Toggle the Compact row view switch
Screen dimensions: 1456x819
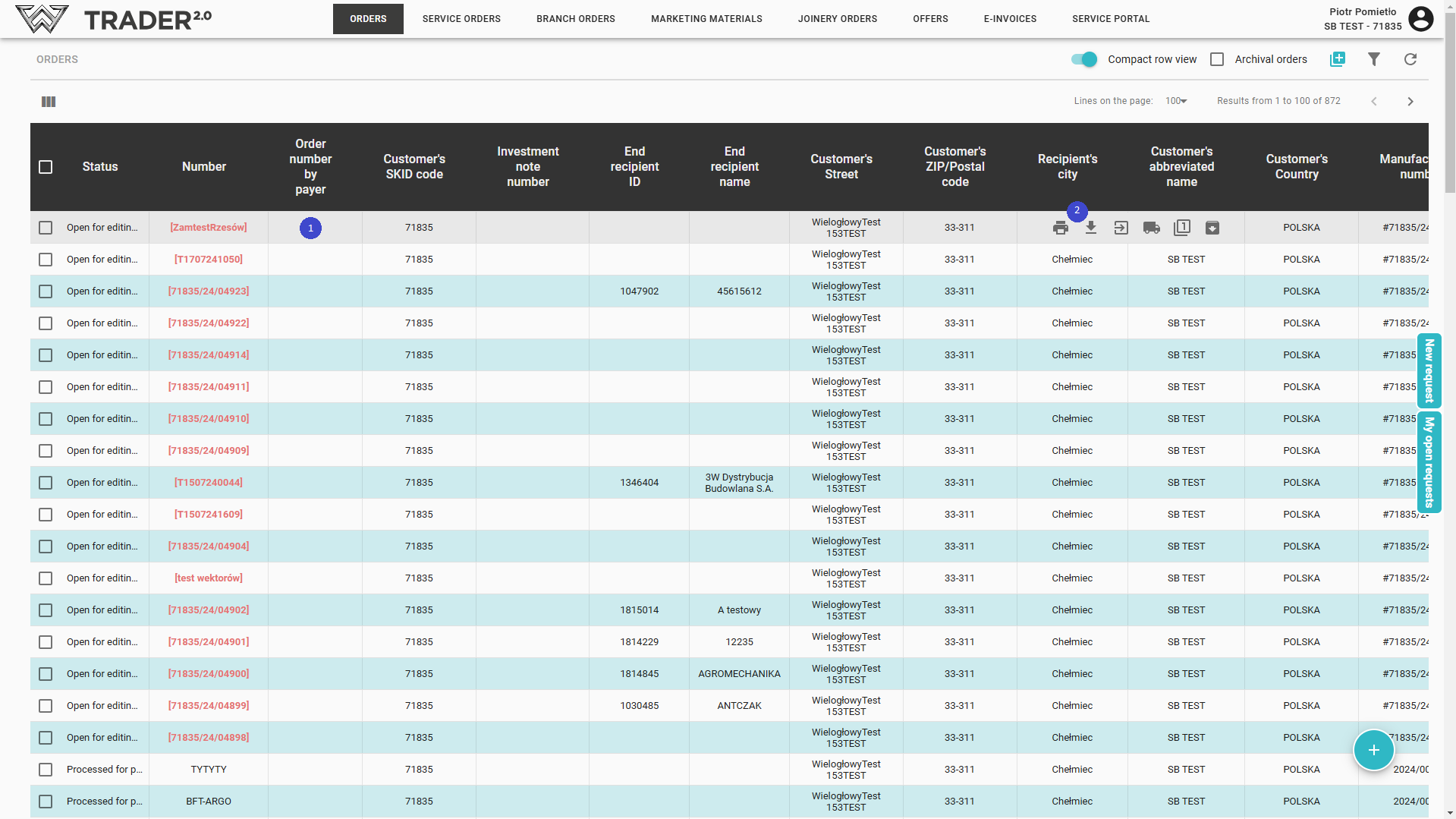pyautogui.click(x=1083, y=59)
